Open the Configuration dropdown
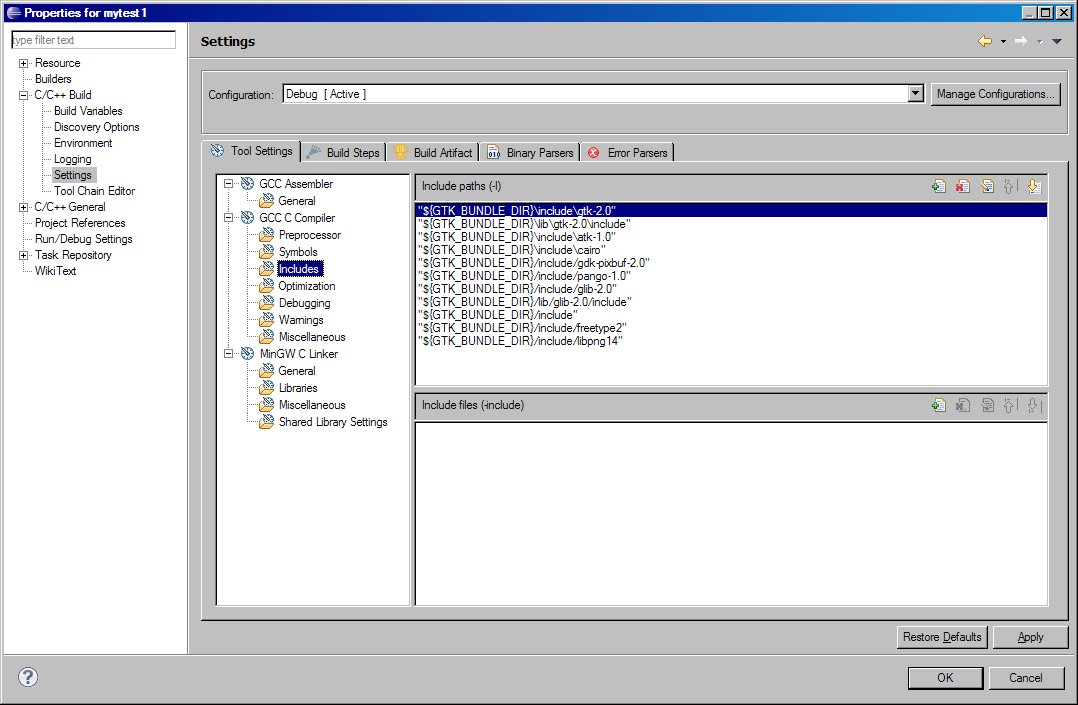Image resolution: width=1078 pixels, height=705 pixels. (x=914, y=93)
